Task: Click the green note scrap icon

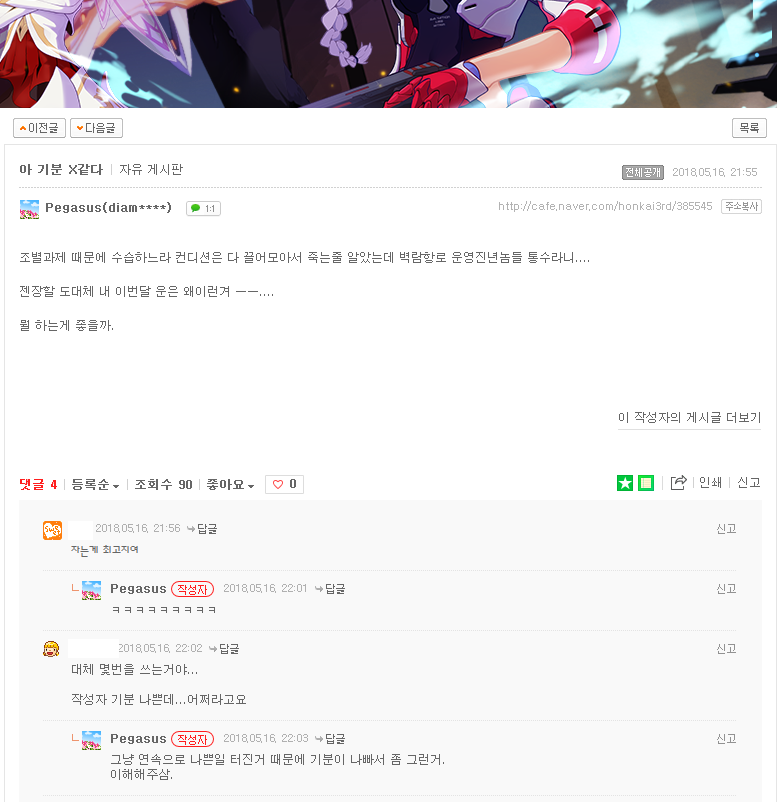Action: click(x=646, y=483)
